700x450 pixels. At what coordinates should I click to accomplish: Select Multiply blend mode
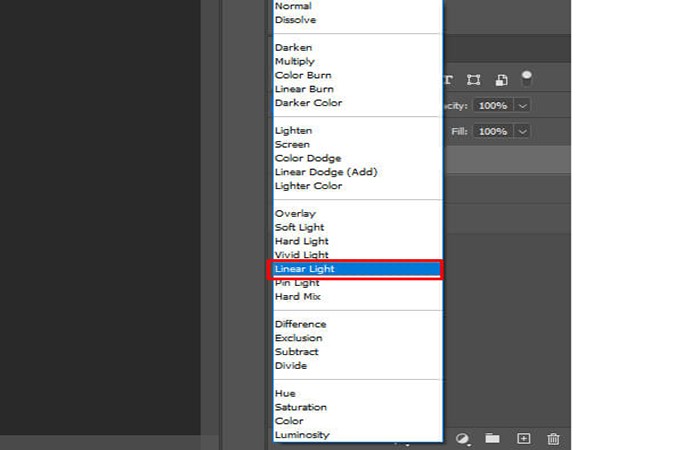[358, 61]
